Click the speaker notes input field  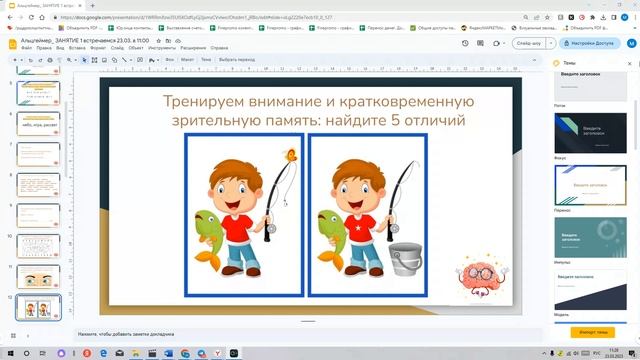click(308, 334)
